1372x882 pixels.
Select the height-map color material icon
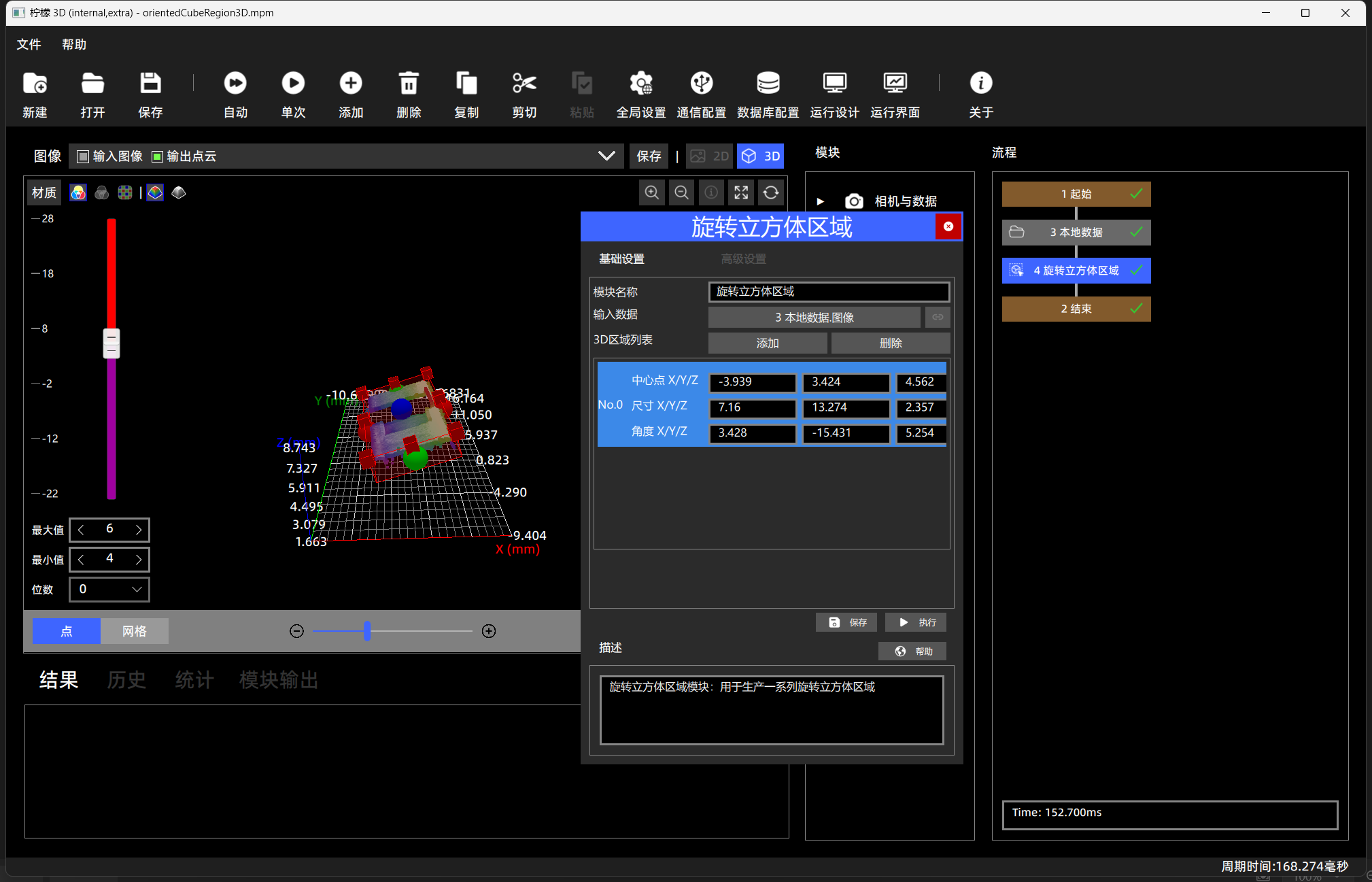155,192
